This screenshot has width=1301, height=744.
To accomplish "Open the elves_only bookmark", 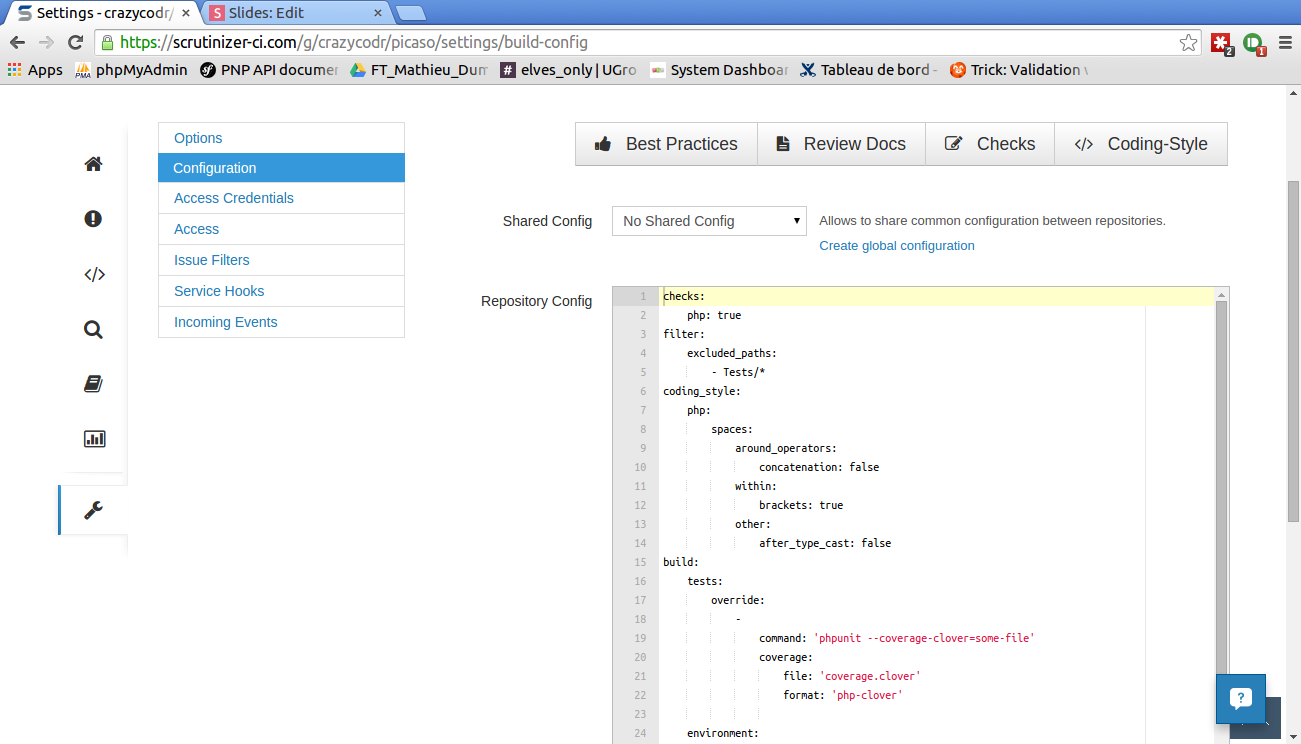I will 568,70.
